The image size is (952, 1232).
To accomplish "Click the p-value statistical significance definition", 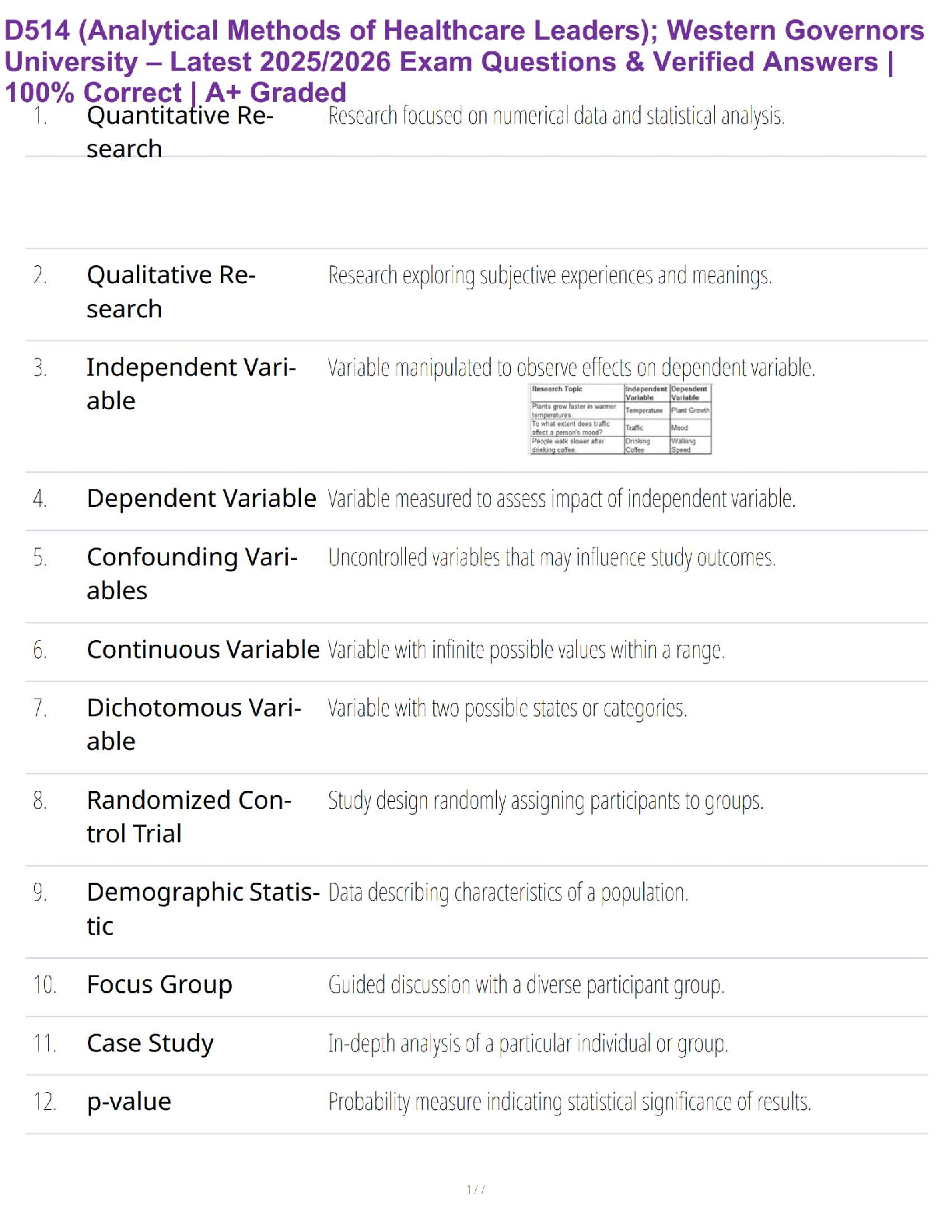I will click(569, 1102).
